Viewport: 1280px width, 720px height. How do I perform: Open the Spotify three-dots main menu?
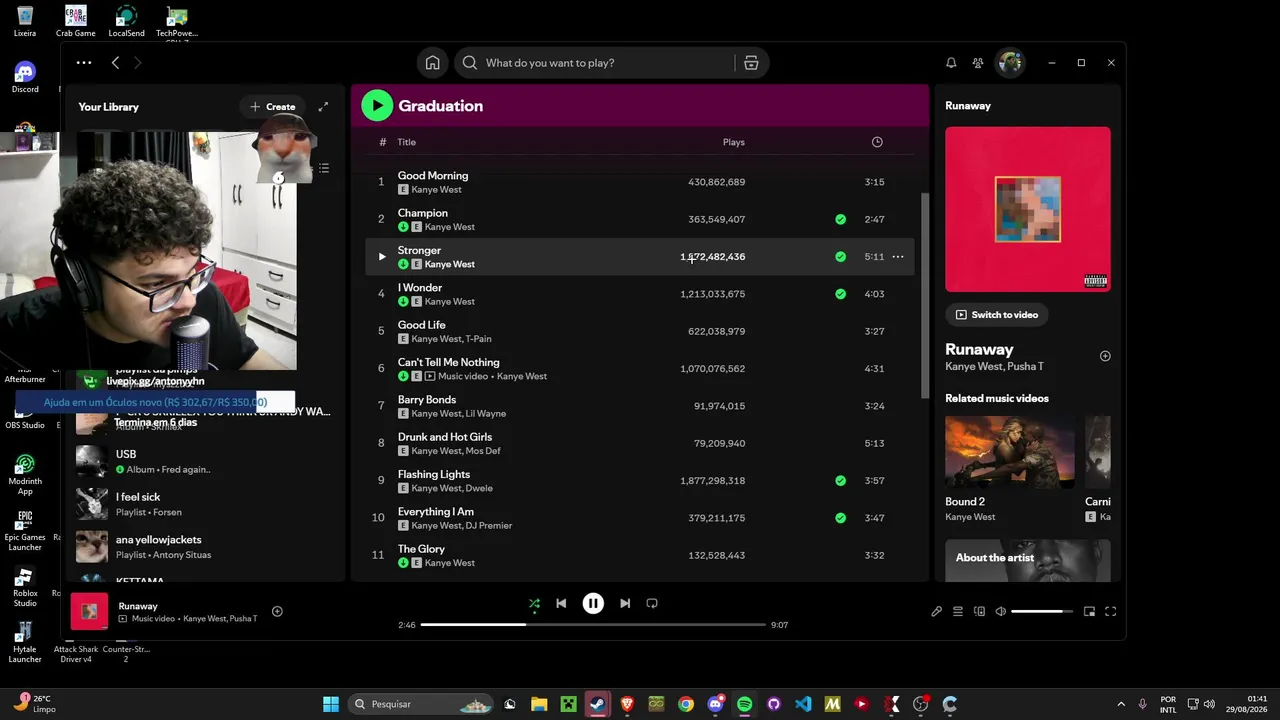pyautogui.click(x=84, y=63)
